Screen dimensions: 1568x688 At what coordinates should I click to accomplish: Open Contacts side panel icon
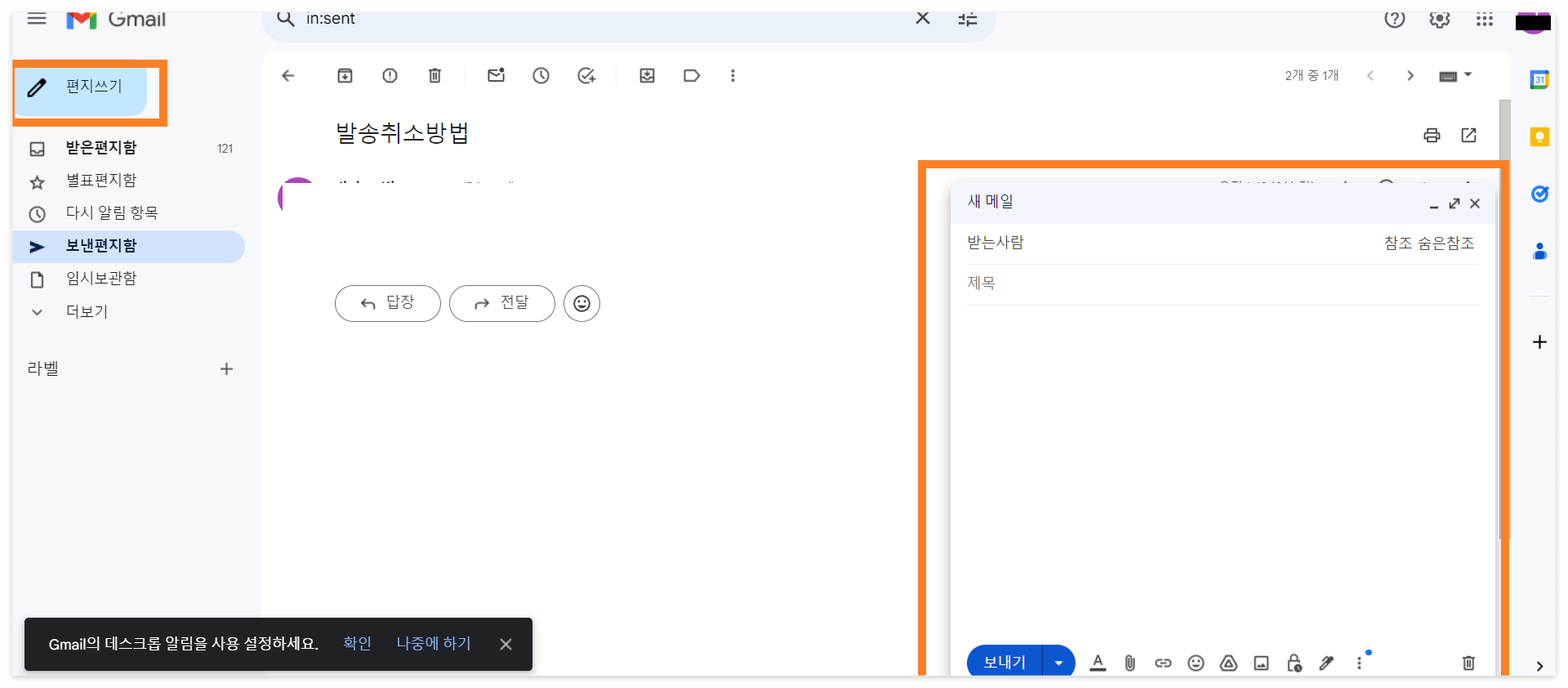[x=1540, y=252]
